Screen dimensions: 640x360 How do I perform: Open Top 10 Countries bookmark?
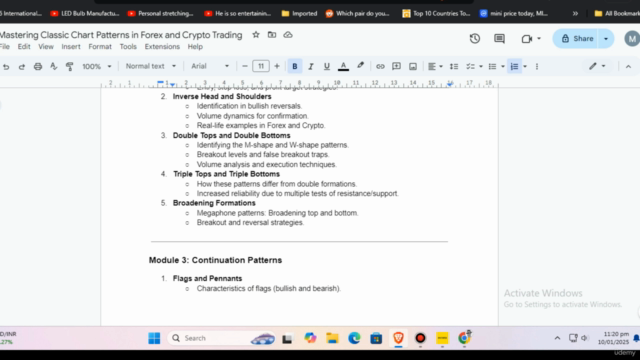[x=436, y=13]
